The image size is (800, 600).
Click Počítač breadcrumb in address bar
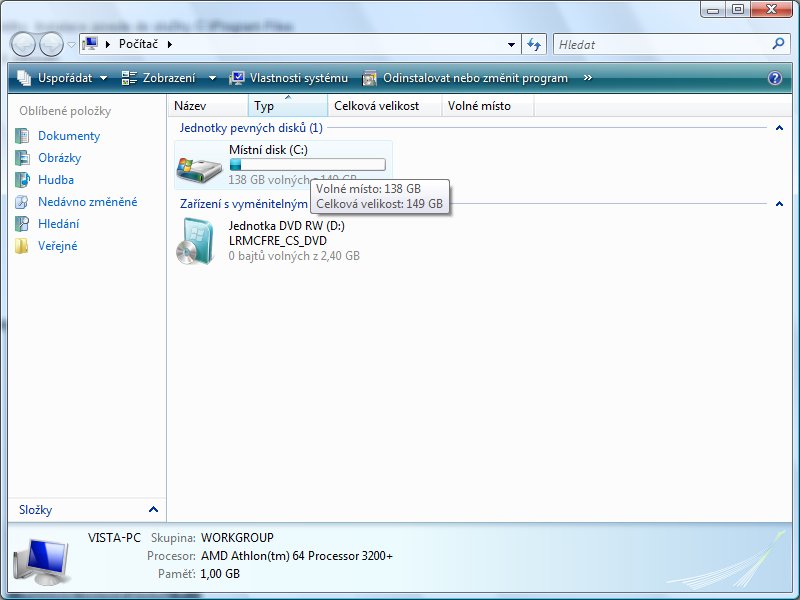point(138,44)
